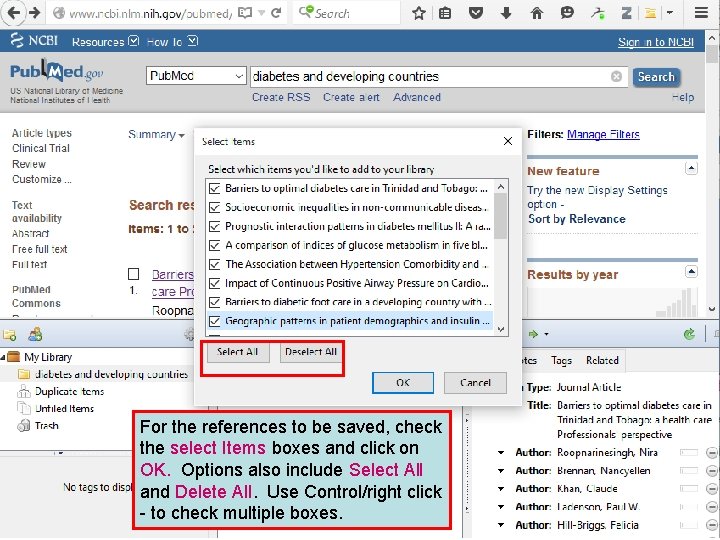Uncheck 'Geographic patterns in patient demographics' item

tap(214, 321)
